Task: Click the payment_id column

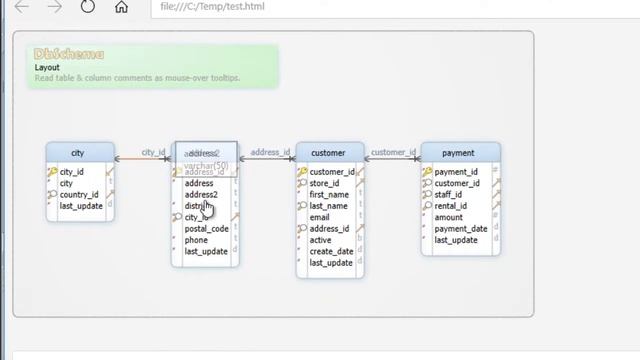Action: [x=456, y=172]
